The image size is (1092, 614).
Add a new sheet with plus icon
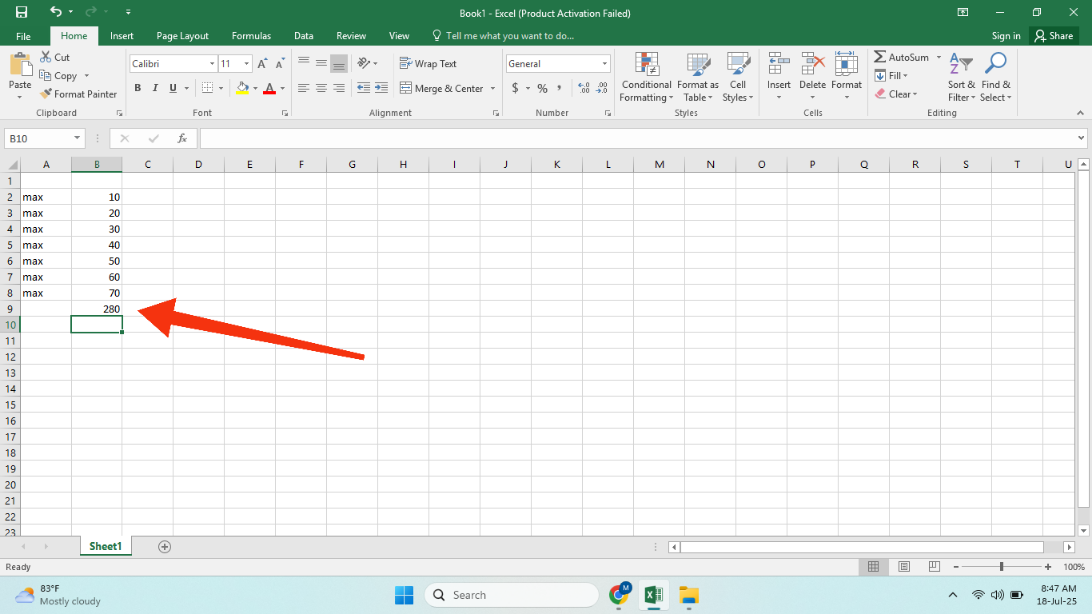164,546
